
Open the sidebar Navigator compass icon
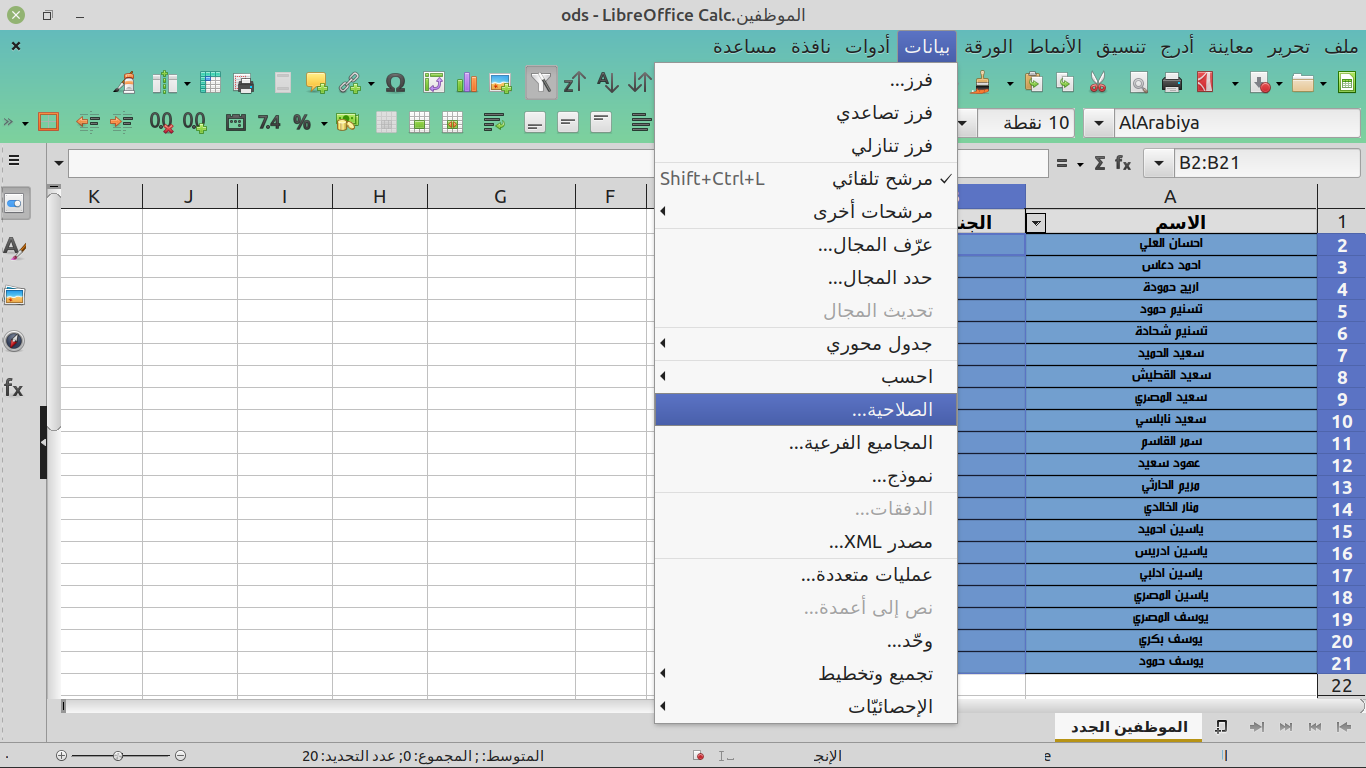(x=14, y=341)
